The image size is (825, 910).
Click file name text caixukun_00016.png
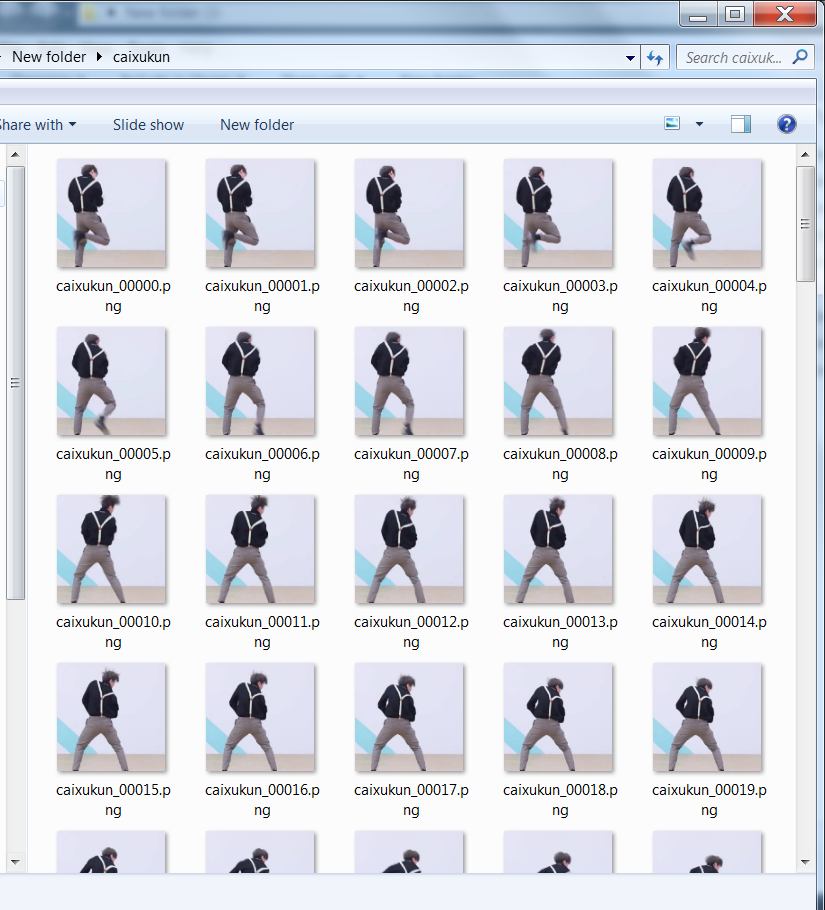[x=262, y=800]
